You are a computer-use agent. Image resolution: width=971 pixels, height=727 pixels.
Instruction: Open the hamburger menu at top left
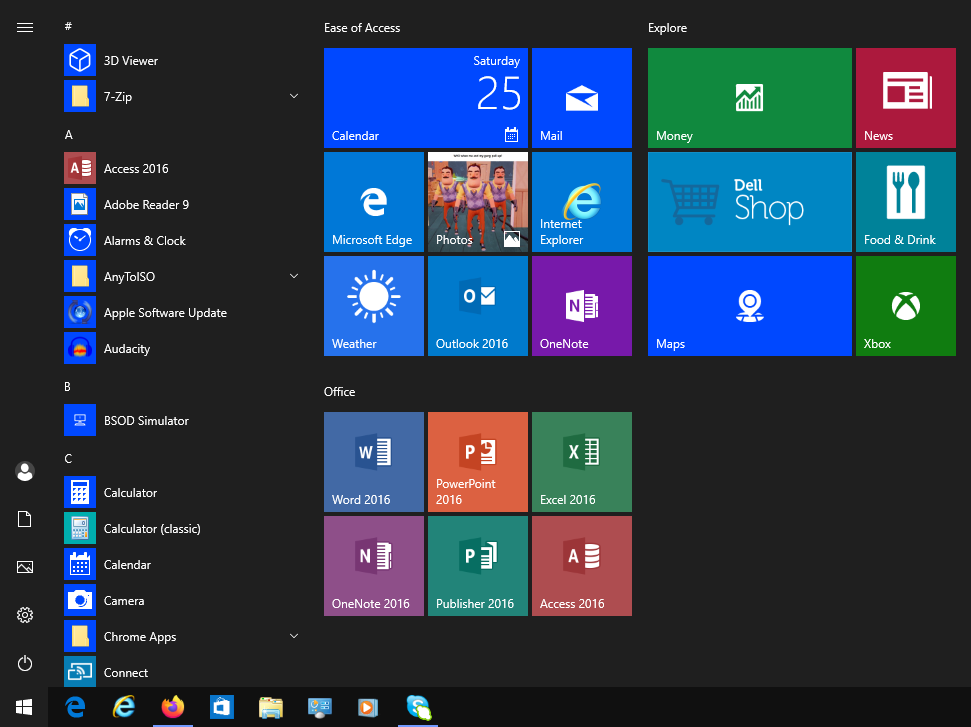[25, 27]
